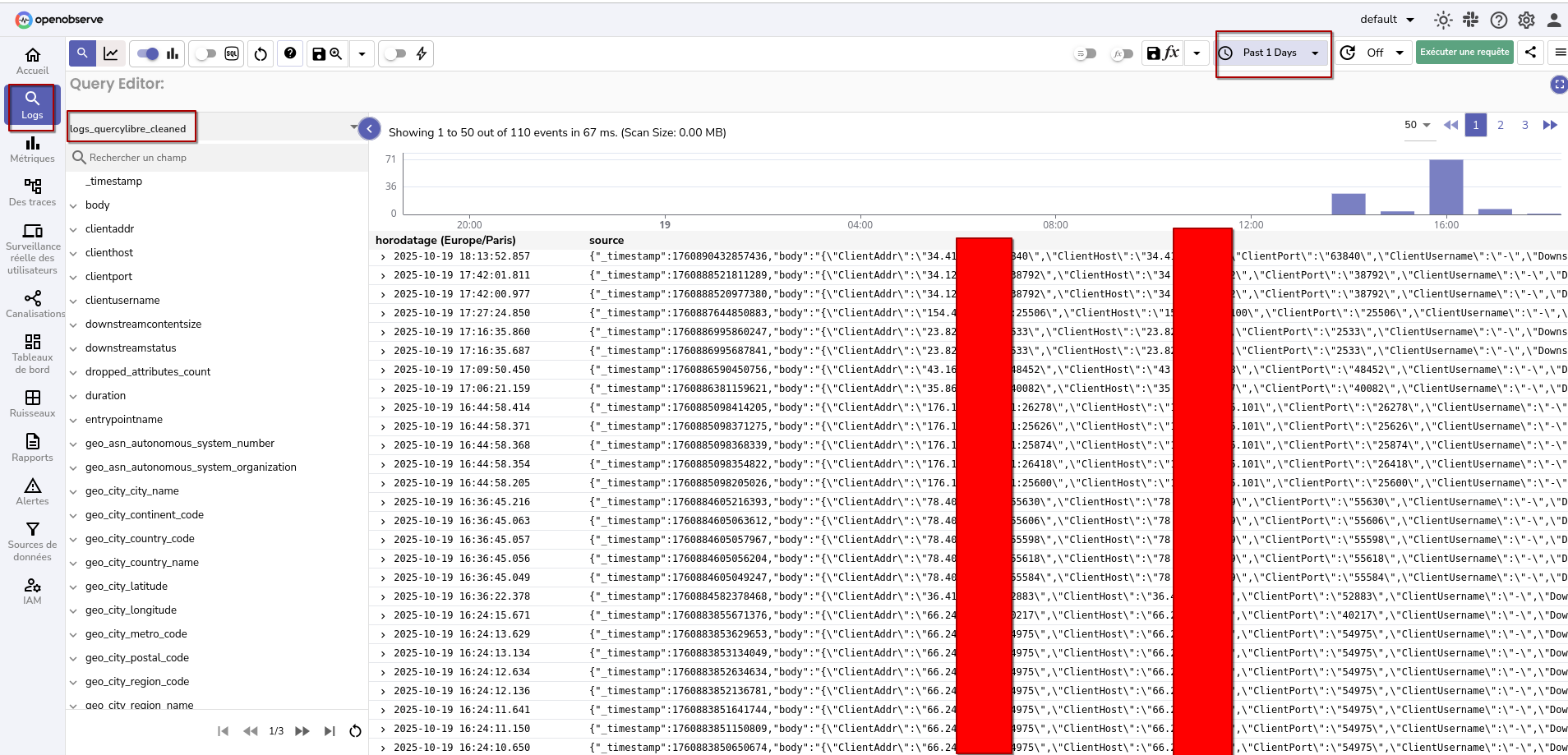This screenshot has width=1568, height=755.
Task: Open the auto-refresh Off dropdown
Action: point(1374,53)
